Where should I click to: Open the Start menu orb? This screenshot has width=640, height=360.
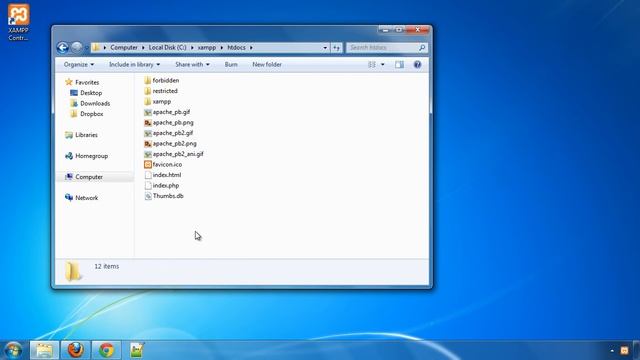coord(13,350)
